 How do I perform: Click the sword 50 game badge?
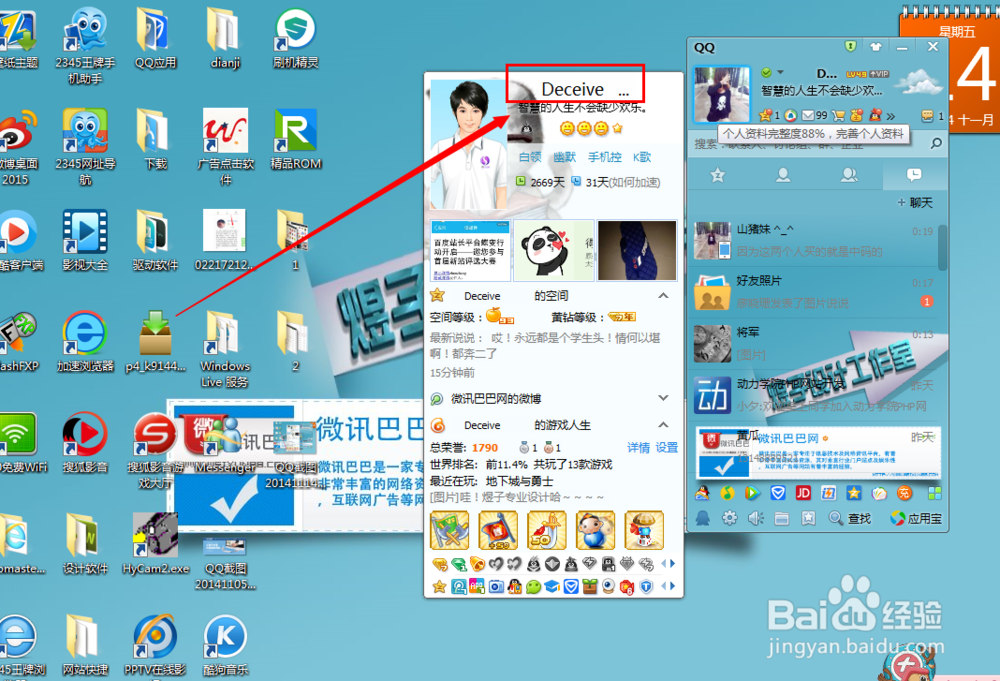pyautogui.click(x=547, y=530)
